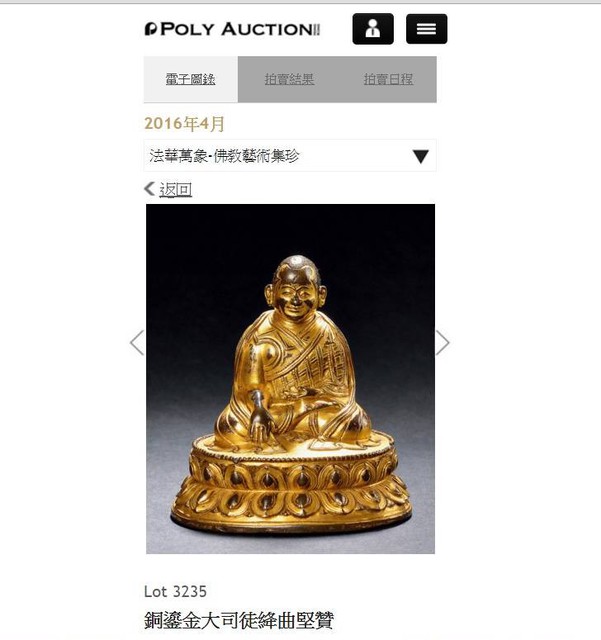
Task: Select the Lot 3235 label
Action: (175, 591)
